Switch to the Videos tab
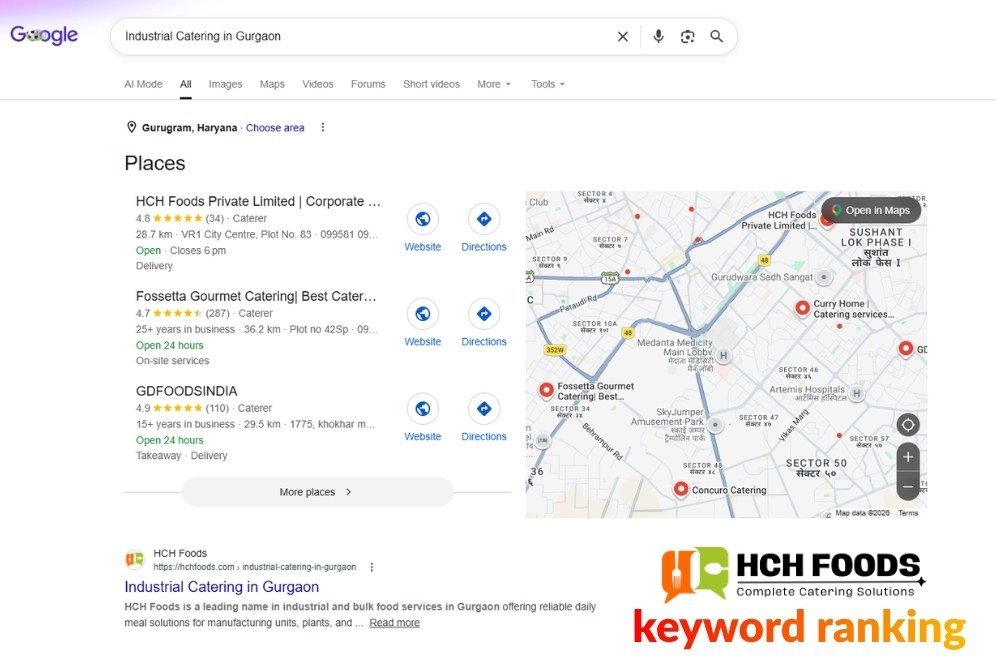The image size is (996, 664). (x=318, y=84)
